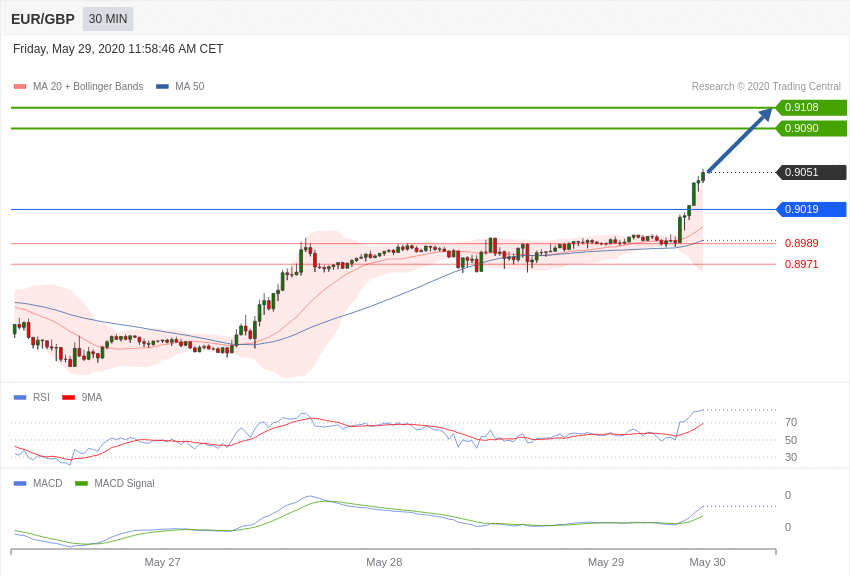850x576 pixels.
Task: Click the MACD legend label
Action: click(x=48, y=483)
